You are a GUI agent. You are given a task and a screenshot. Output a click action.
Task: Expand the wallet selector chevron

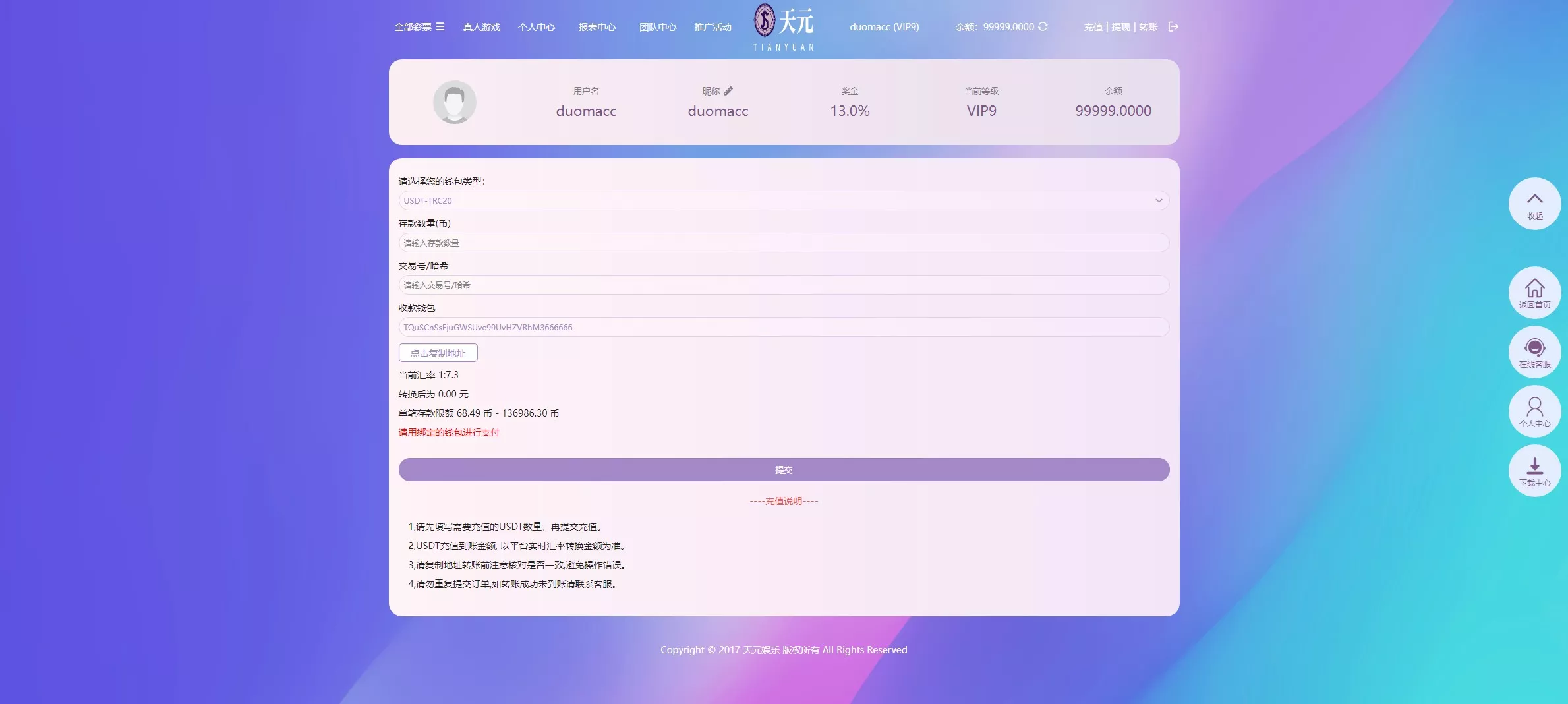pos(1159,200)
